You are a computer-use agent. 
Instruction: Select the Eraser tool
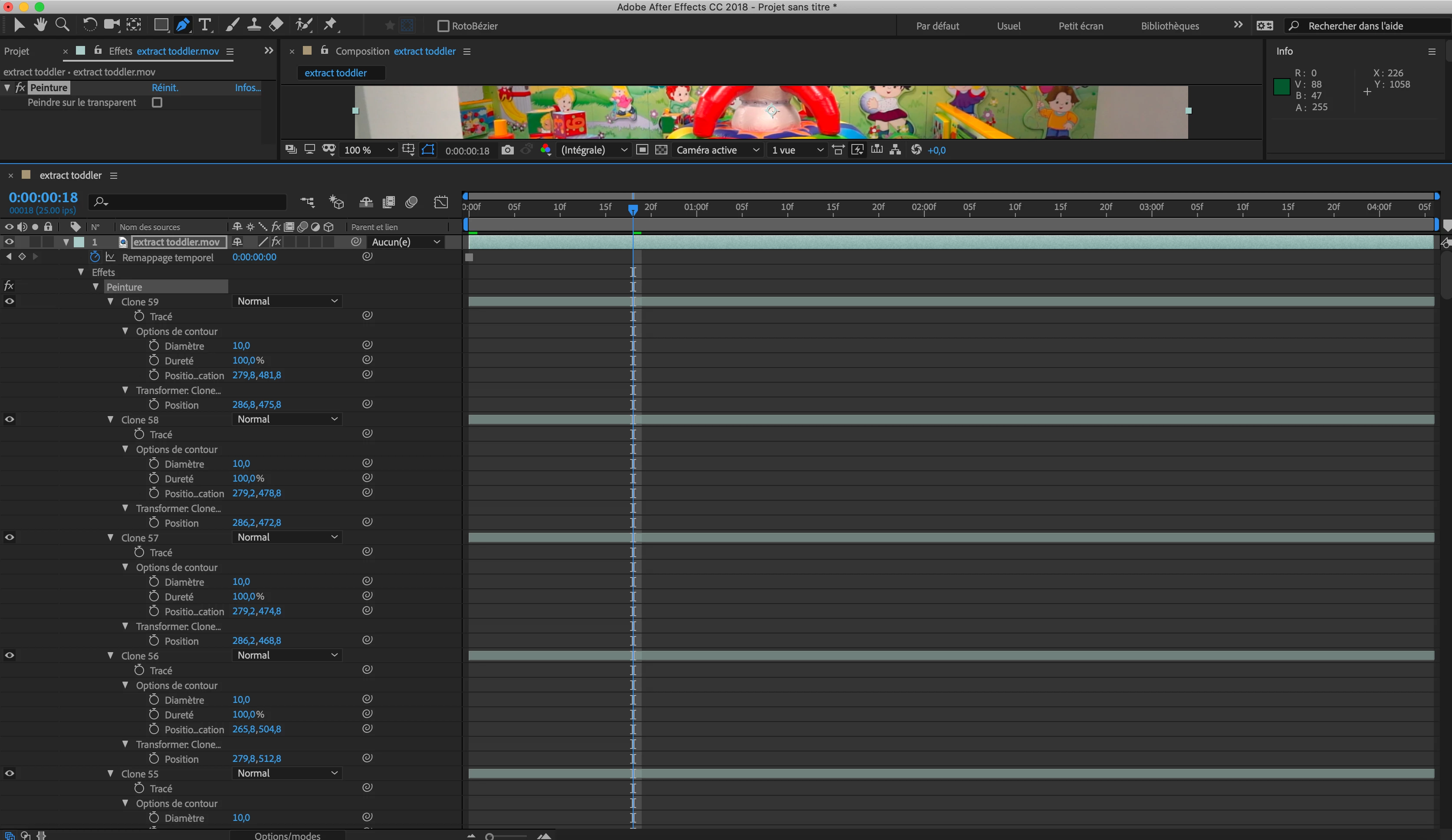click(276, 25)
